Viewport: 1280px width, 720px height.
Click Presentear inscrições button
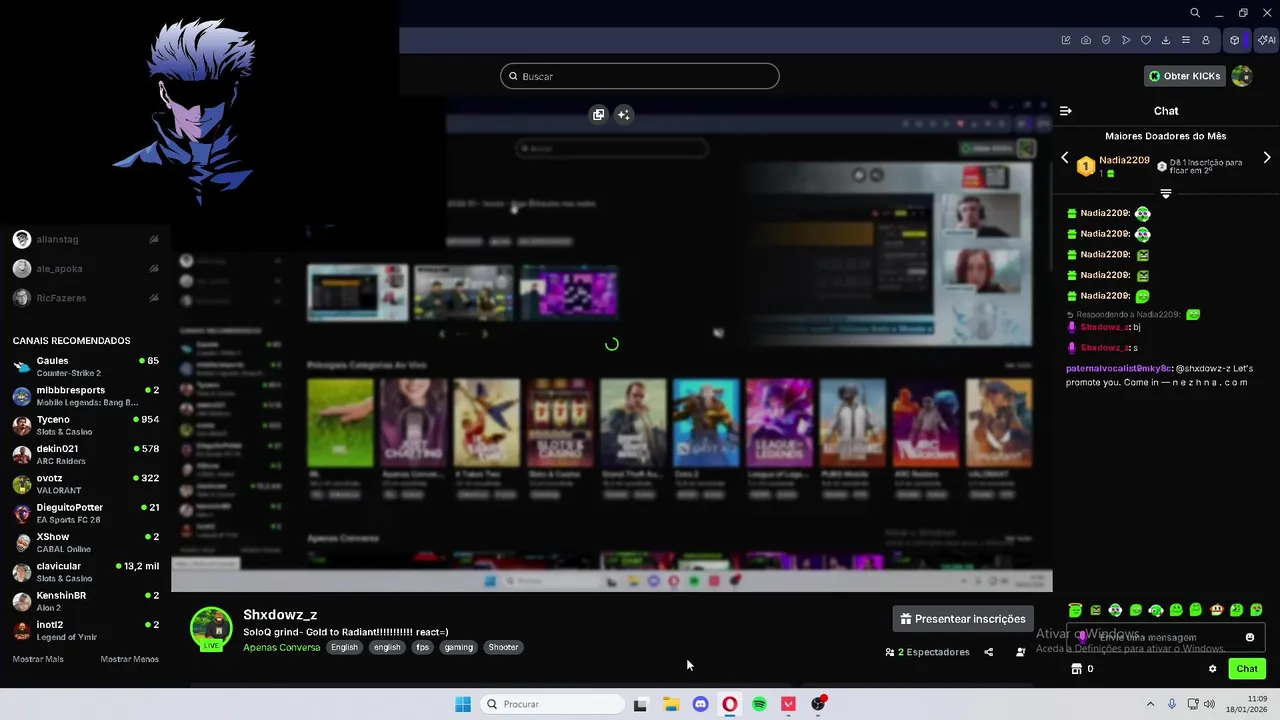963,619
